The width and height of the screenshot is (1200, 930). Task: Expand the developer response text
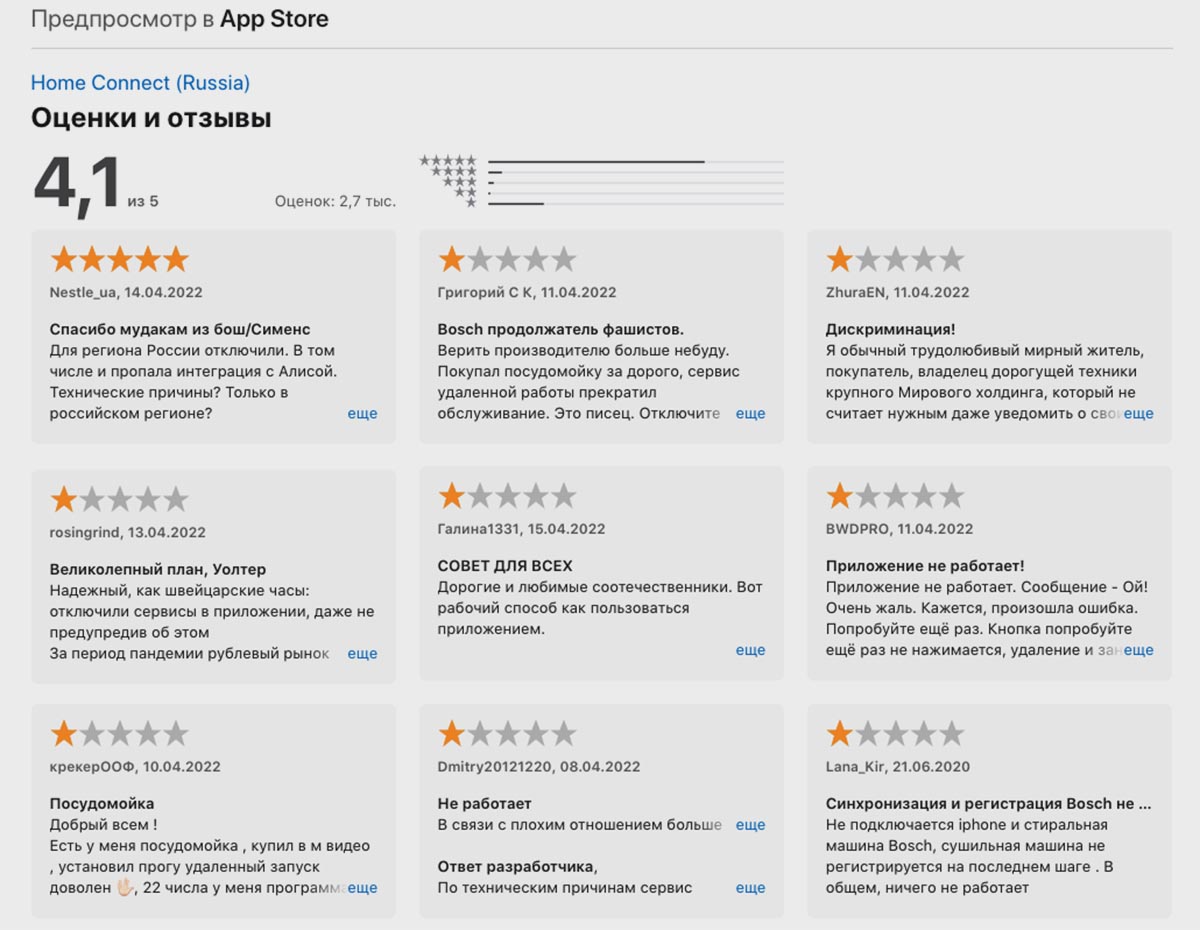tap(750, 887)
